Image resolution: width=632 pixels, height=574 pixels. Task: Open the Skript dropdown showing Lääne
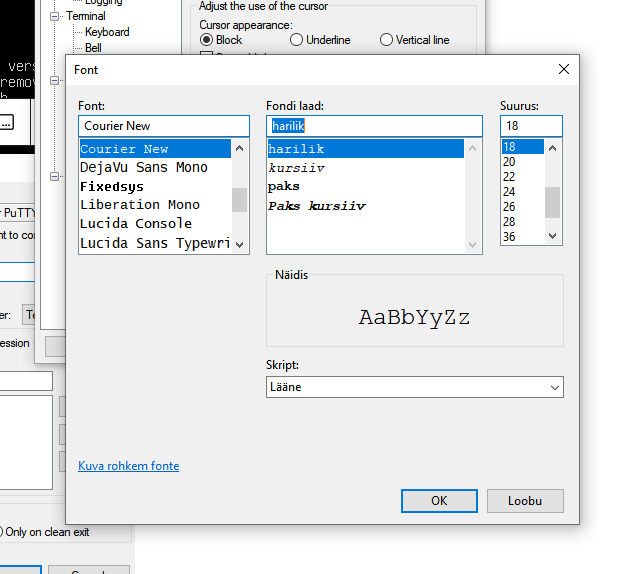click(415, 387)
